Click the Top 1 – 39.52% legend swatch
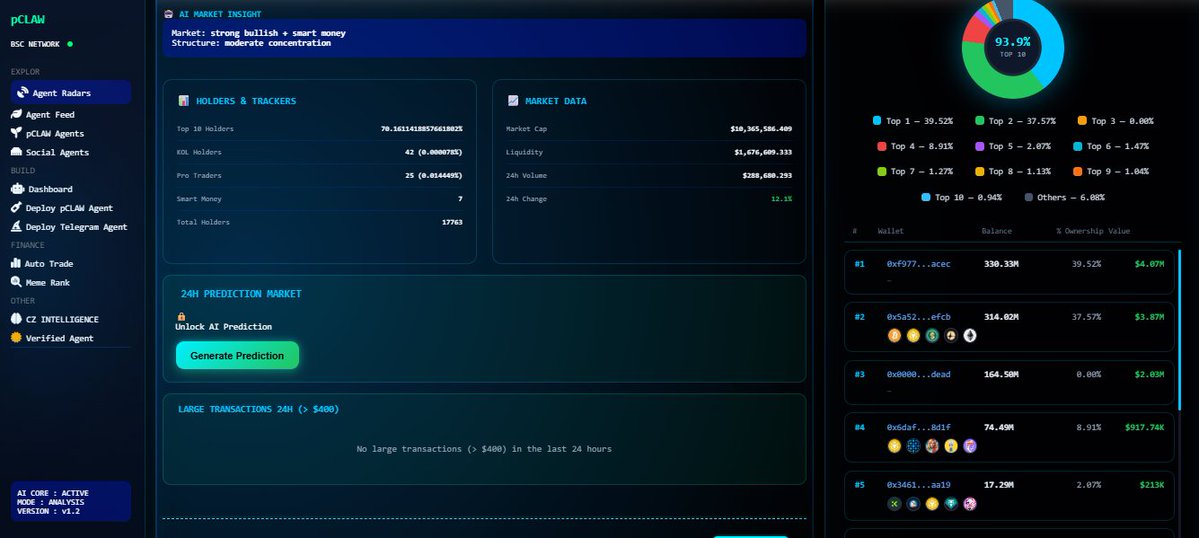This screenshot has width=1199, height=538. point(877,121)
